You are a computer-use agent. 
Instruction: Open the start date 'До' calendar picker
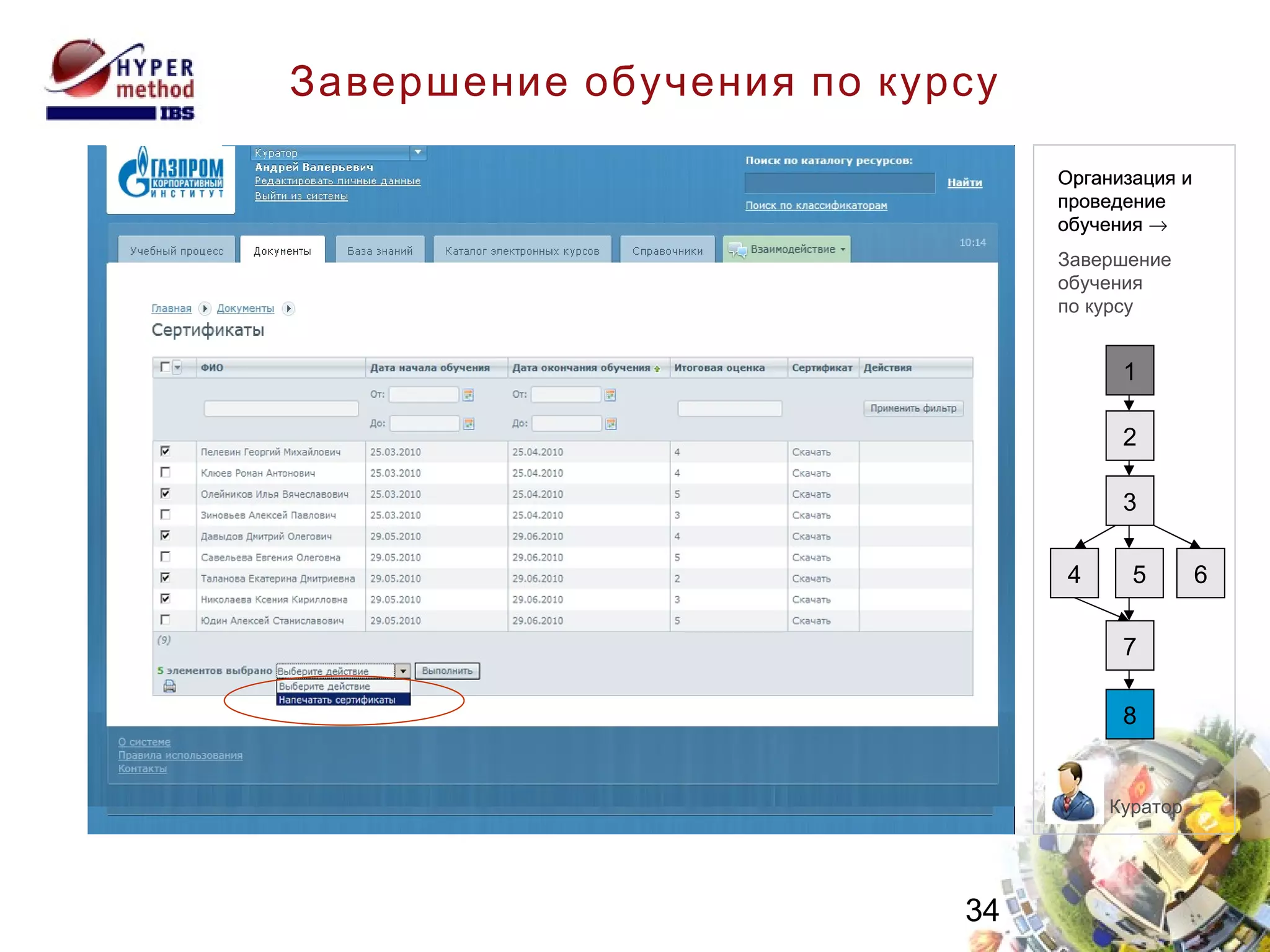tap(469, 424)
